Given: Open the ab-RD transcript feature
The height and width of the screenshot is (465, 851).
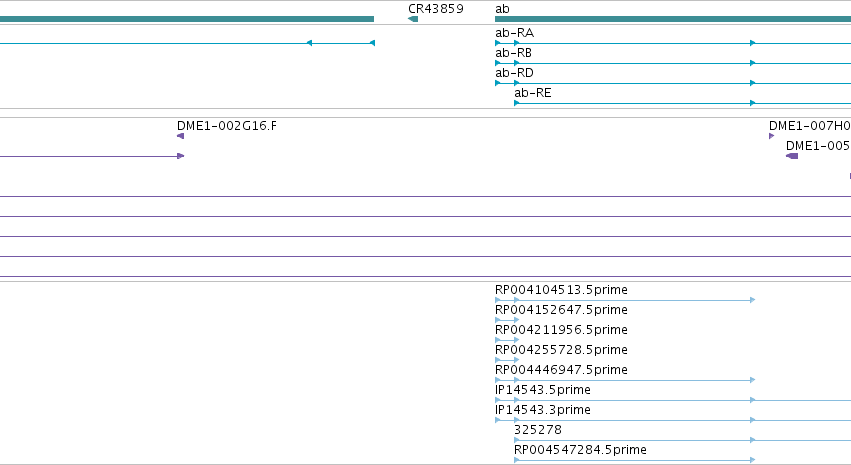Looking at the screenshot, I should click(673, 84).
